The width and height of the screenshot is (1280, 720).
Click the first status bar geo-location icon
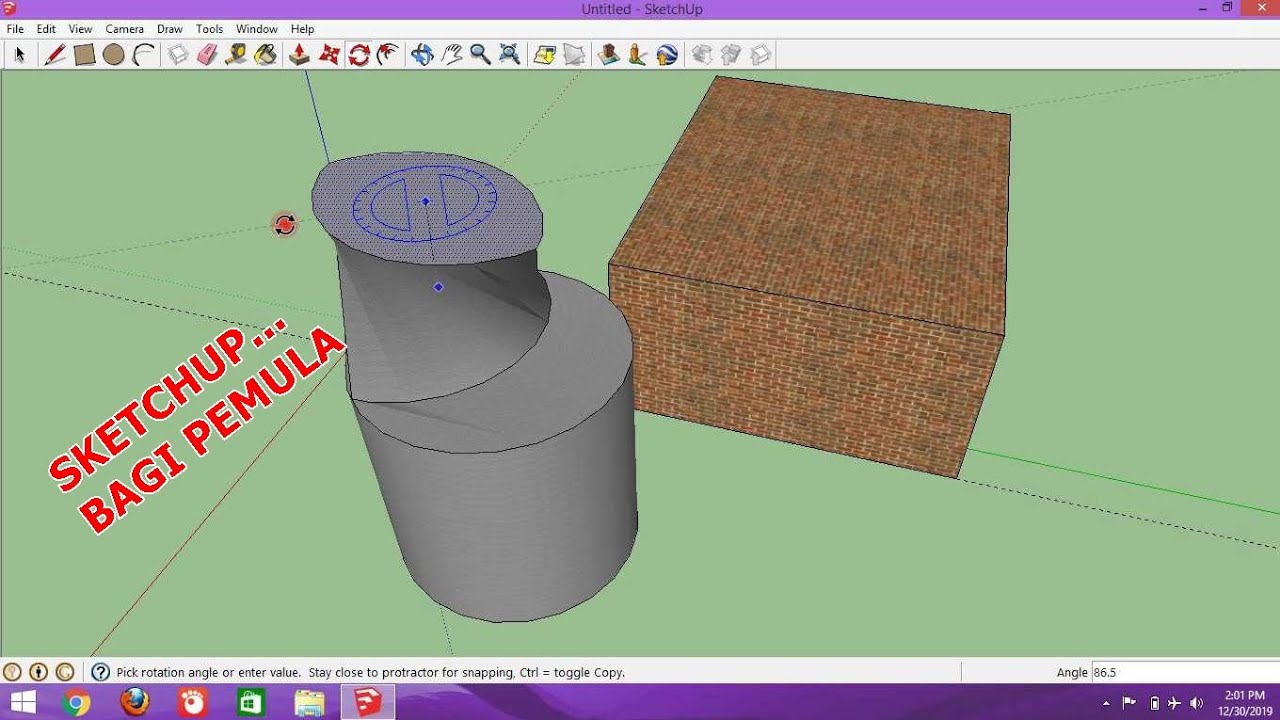(12, 672)
